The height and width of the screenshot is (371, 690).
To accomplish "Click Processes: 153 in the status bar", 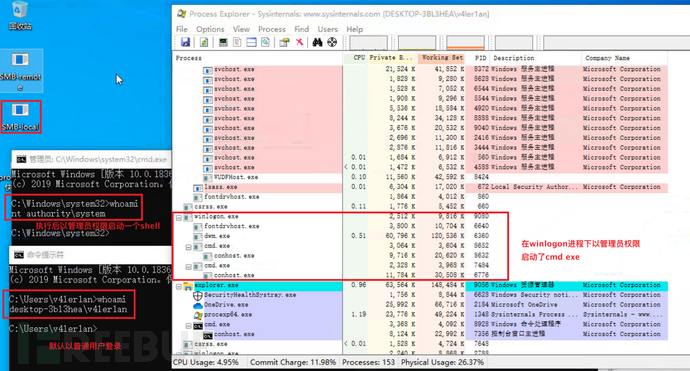I will 368,363.
